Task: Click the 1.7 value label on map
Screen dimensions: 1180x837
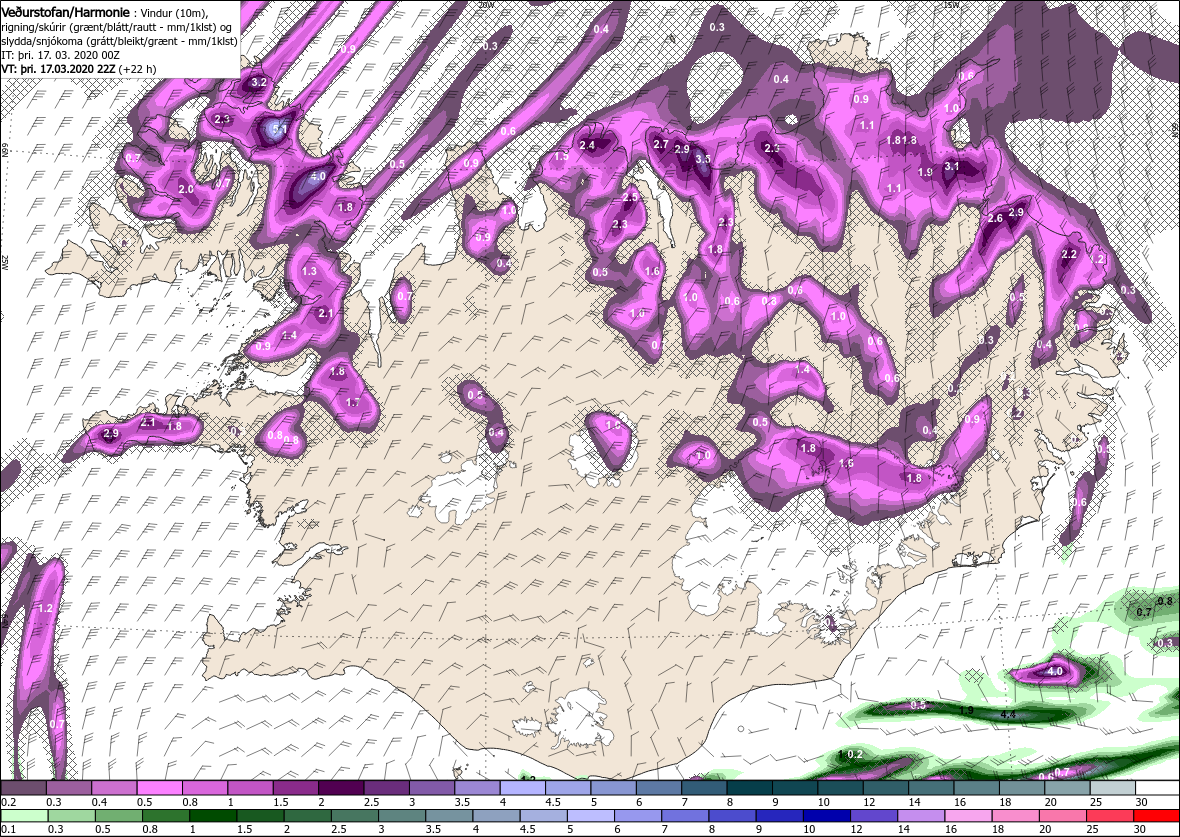Action: click(x=352, y=403)
